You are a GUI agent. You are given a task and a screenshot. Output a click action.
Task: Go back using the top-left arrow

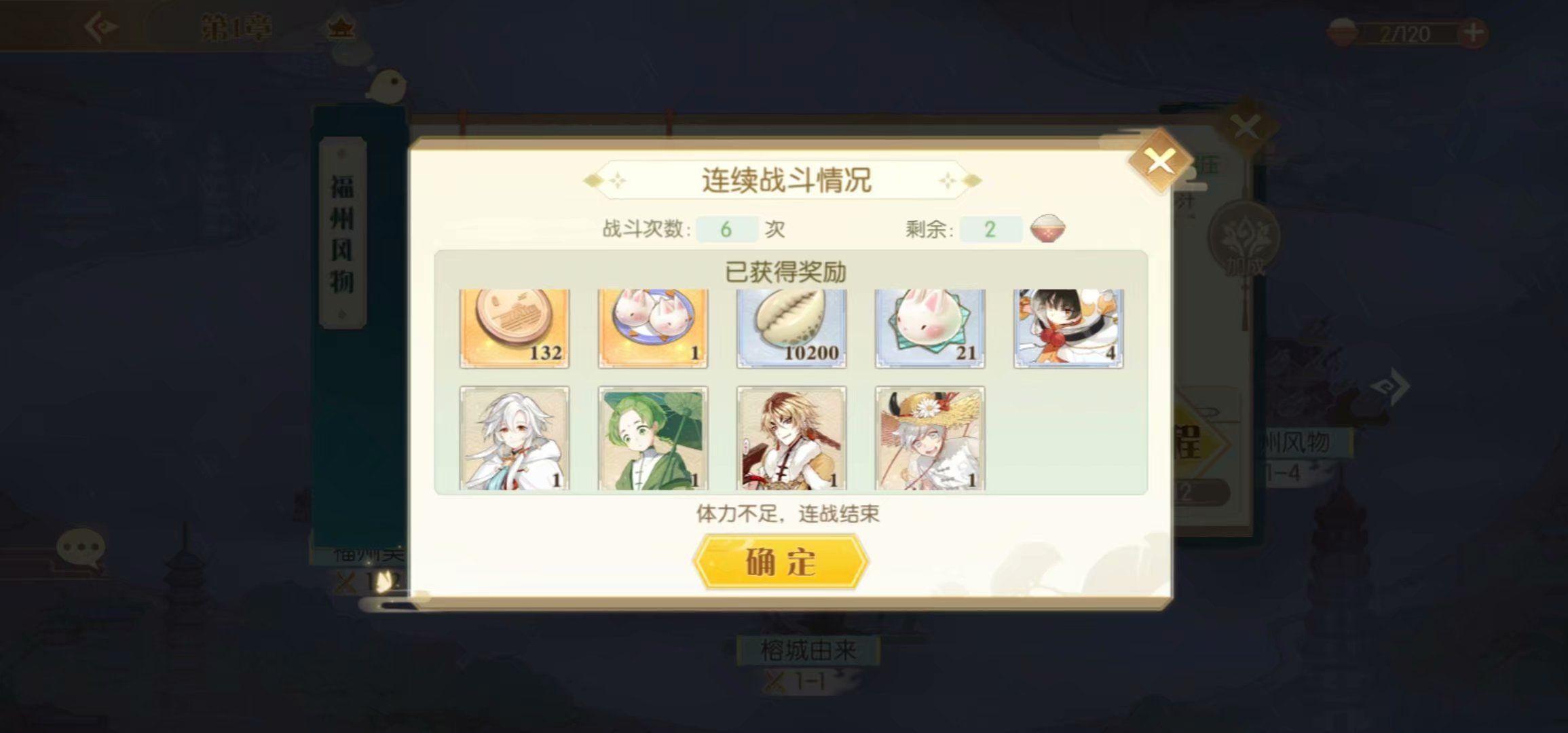[101, 28]
